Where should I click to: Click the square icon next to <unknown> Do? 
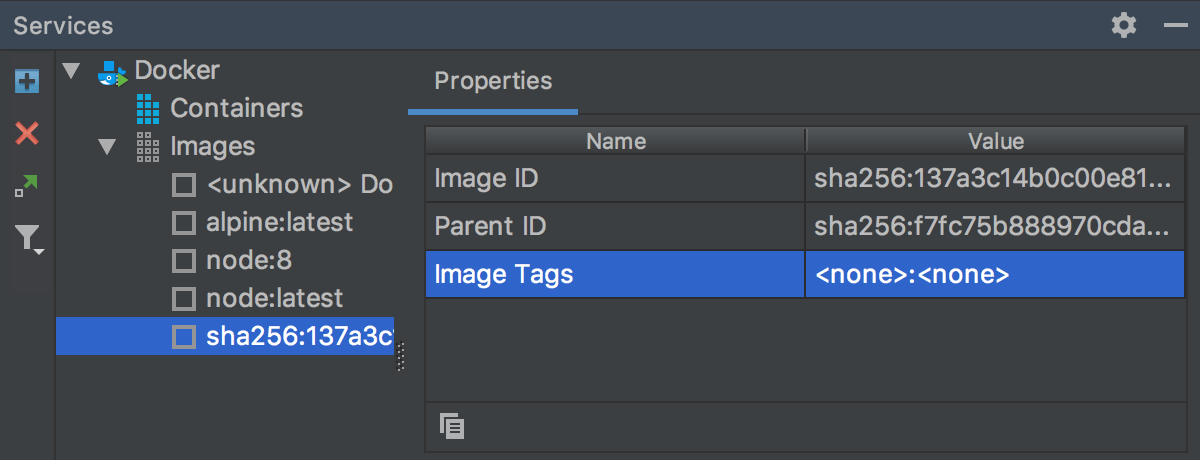[184, 185]
